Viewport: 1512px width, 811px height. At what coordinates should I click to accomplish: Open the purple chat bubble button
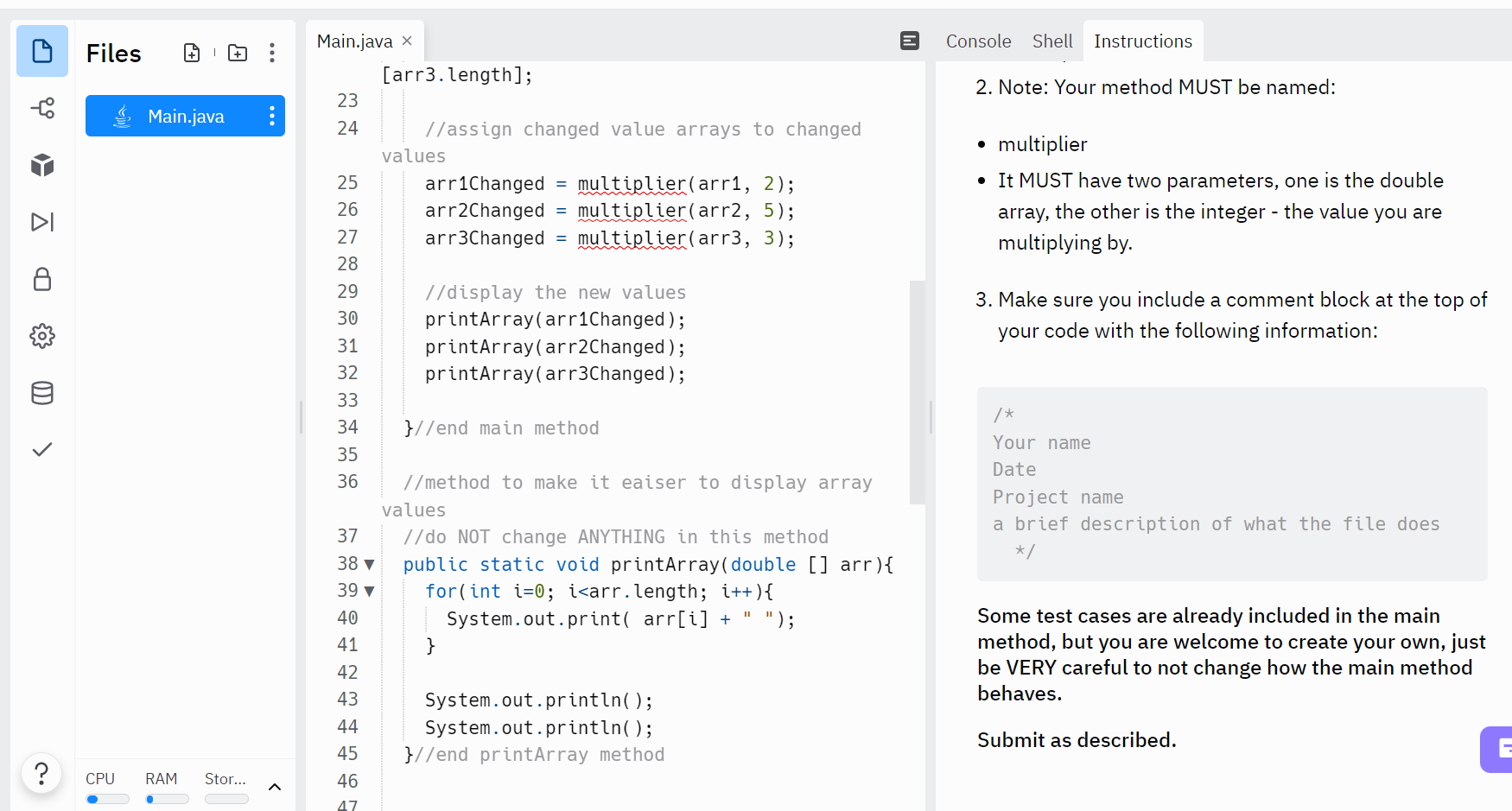click(x=1497, y=749)
